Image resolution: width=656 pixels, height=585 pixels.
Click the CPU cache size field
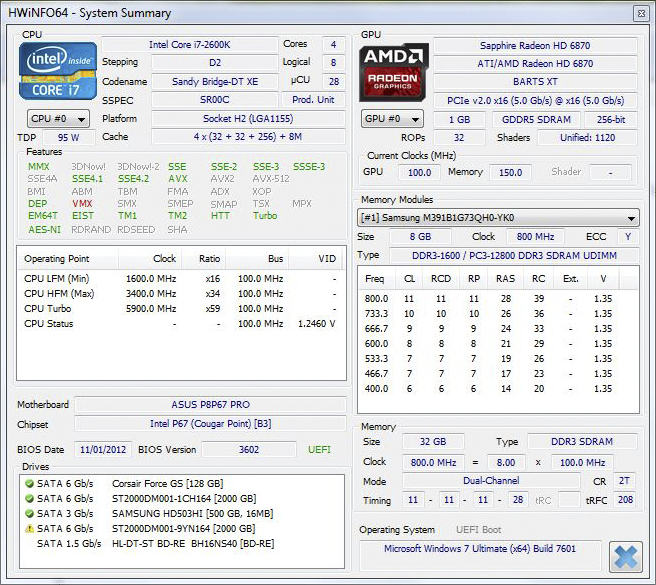[x=248, y=137]
